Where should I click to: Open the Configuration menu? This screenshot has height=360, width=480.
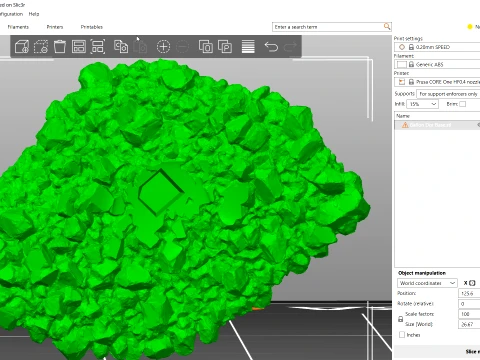click(x=11, y=14)
